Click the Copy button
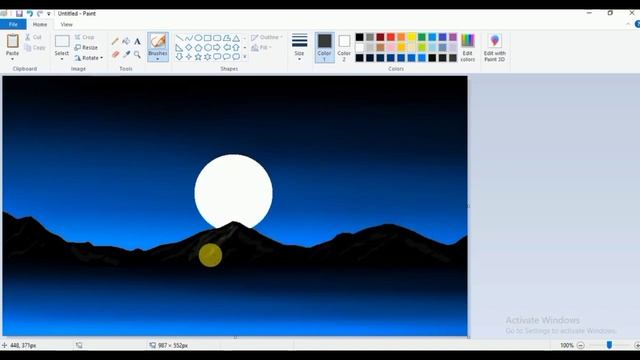This screenshot has height=360, width=640. pos(35,48)
